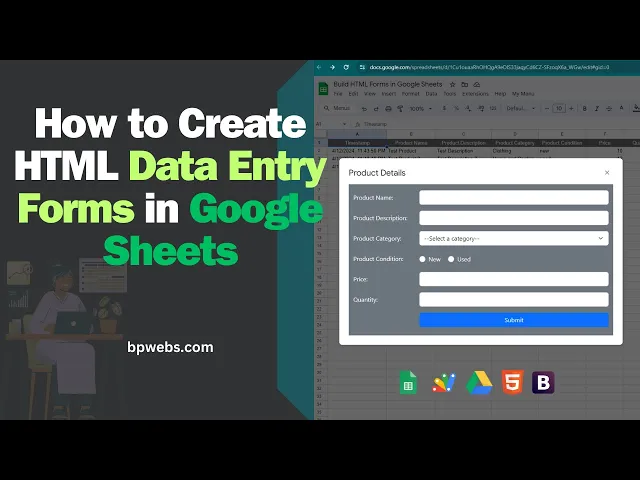Toggle strikethrough formatting

[609, 109]
